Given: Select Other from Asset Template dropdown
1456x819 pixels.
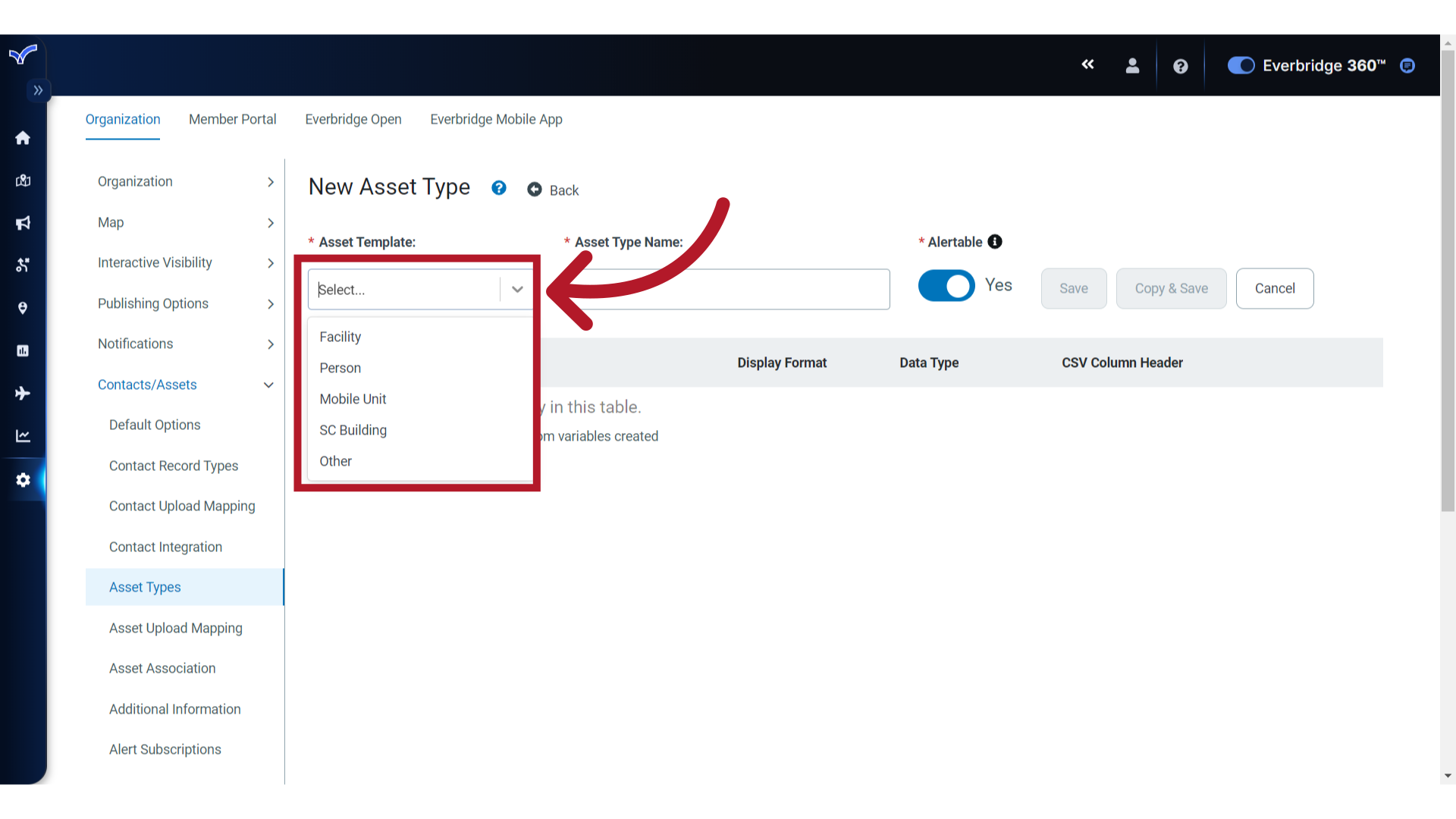Looking at the screenshot, I should tap(336, 461).
